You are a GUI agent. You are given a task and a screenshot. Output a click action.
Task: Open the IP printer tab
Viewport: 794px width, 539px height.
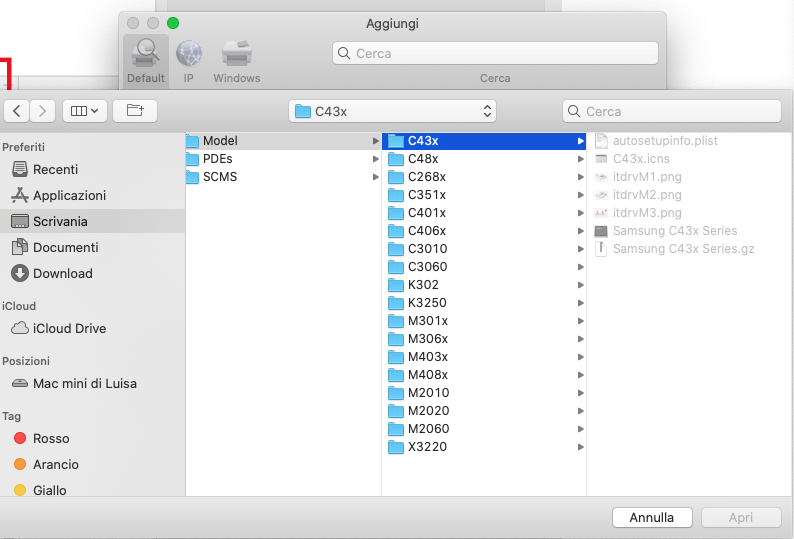click(188, 61)
